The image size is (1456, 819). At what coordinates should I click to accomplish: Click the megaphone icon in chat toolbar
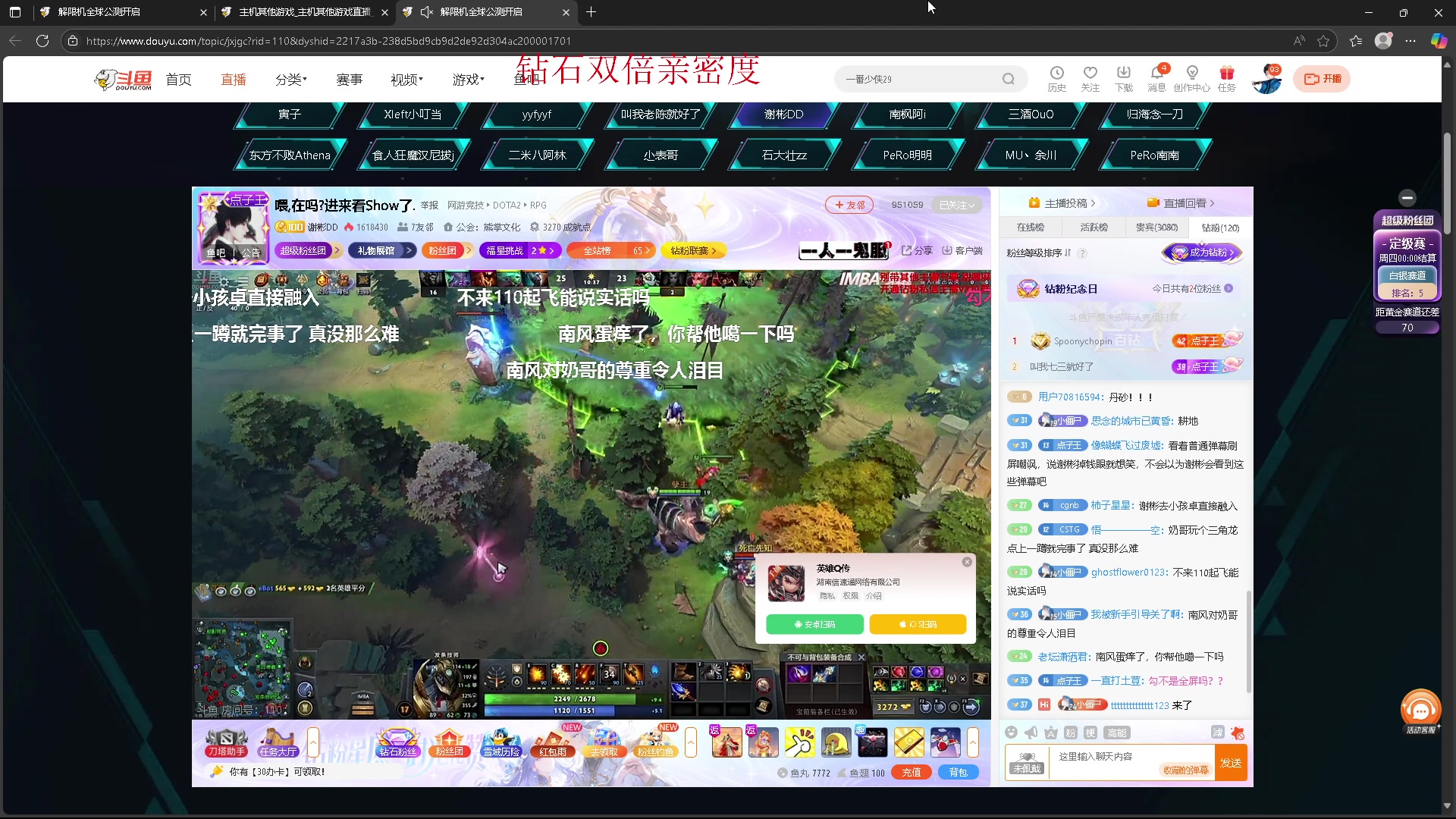[x=1031, y=733]
